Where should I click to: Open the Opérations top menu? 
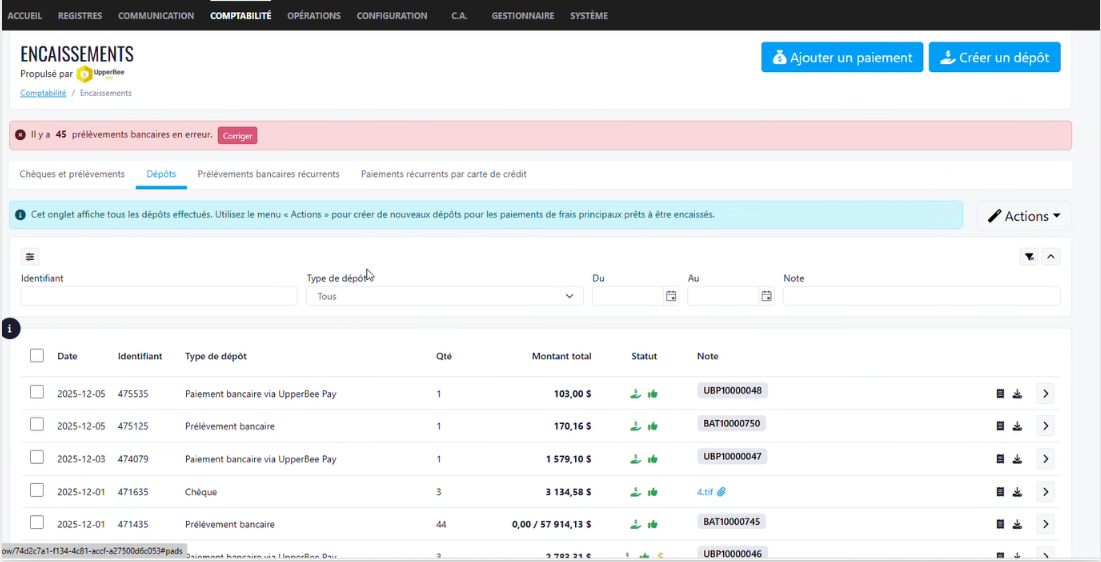click(x=314, y=15)
